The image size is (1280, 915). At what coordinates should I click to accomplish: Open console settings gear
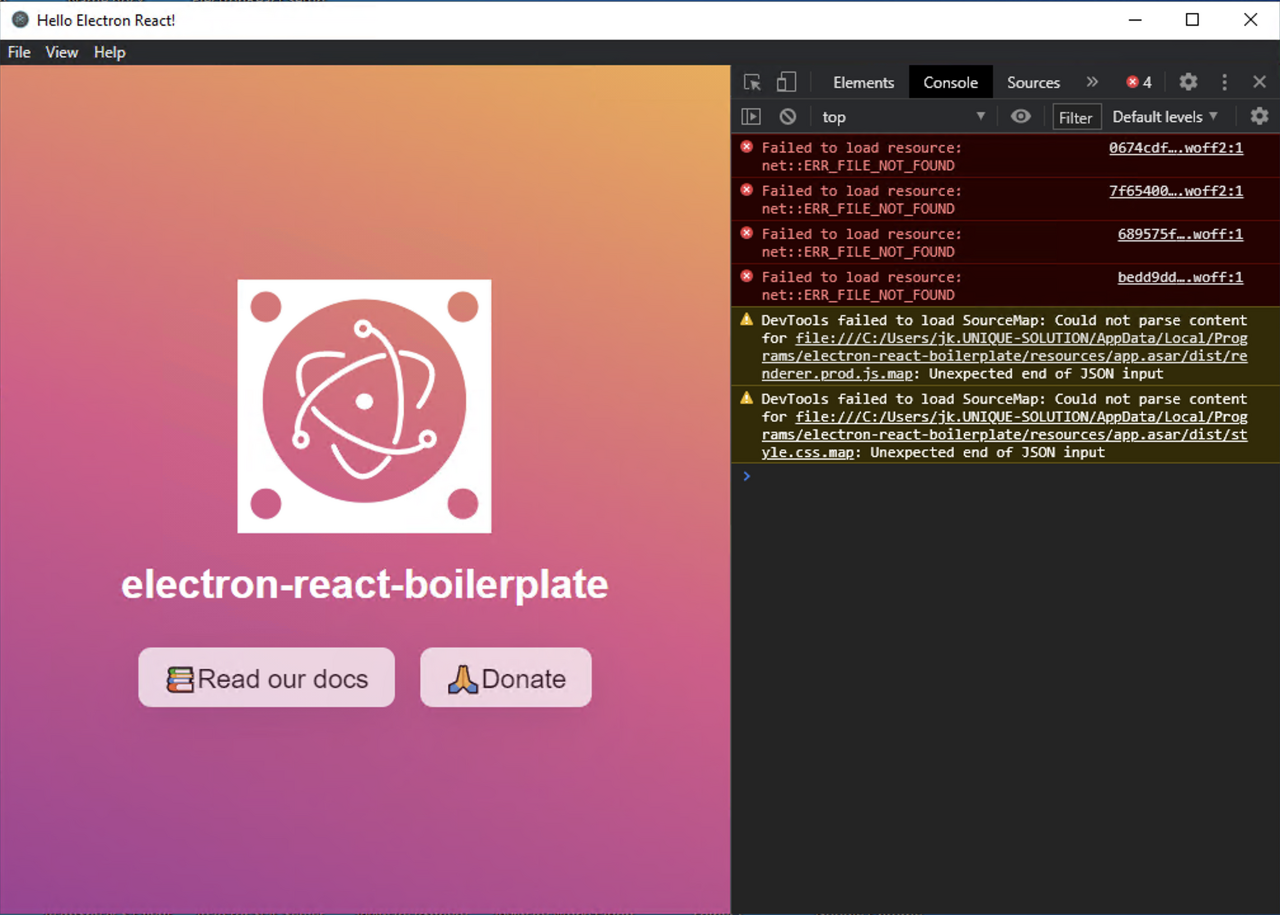1259,117
